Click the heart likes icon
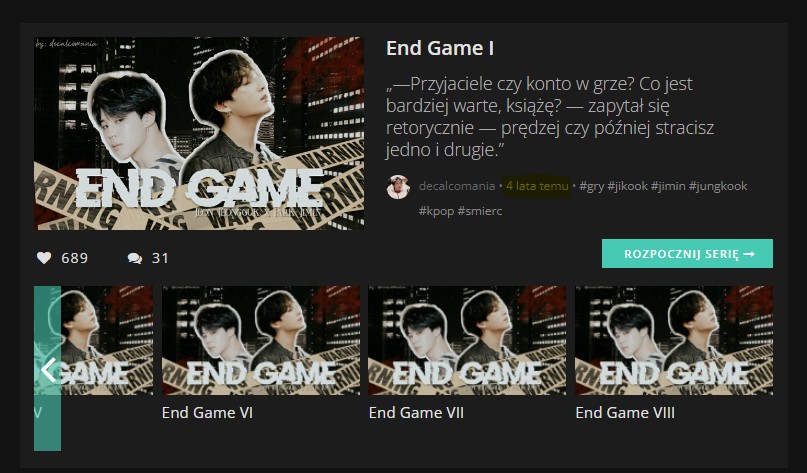Screen dimensions: 807x473 (44, 258)
